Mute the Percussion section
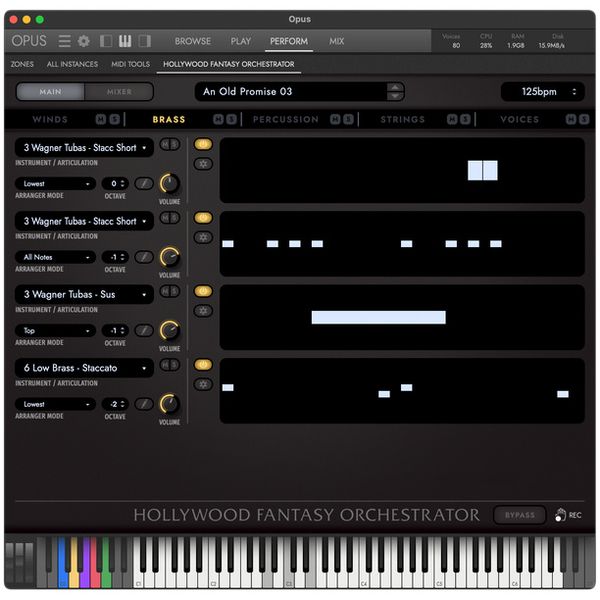 coord(335,119)
